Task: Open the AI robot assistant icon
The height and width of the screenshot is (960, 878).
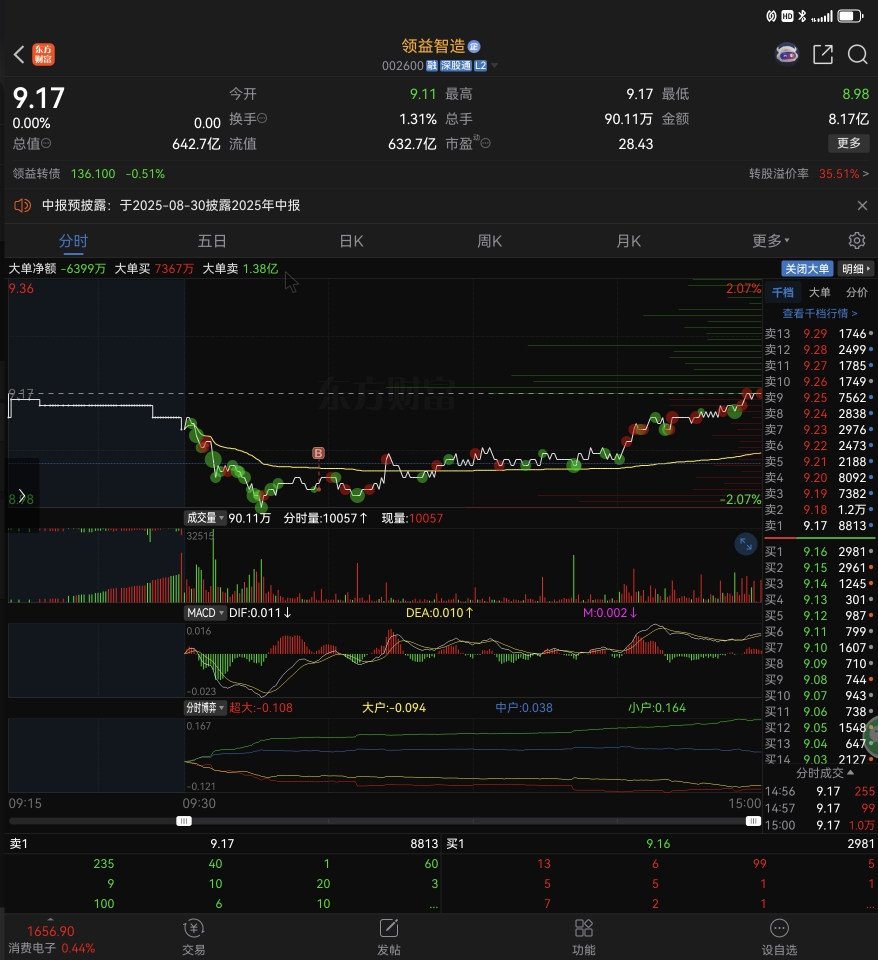Action: (x=787, y=54)
